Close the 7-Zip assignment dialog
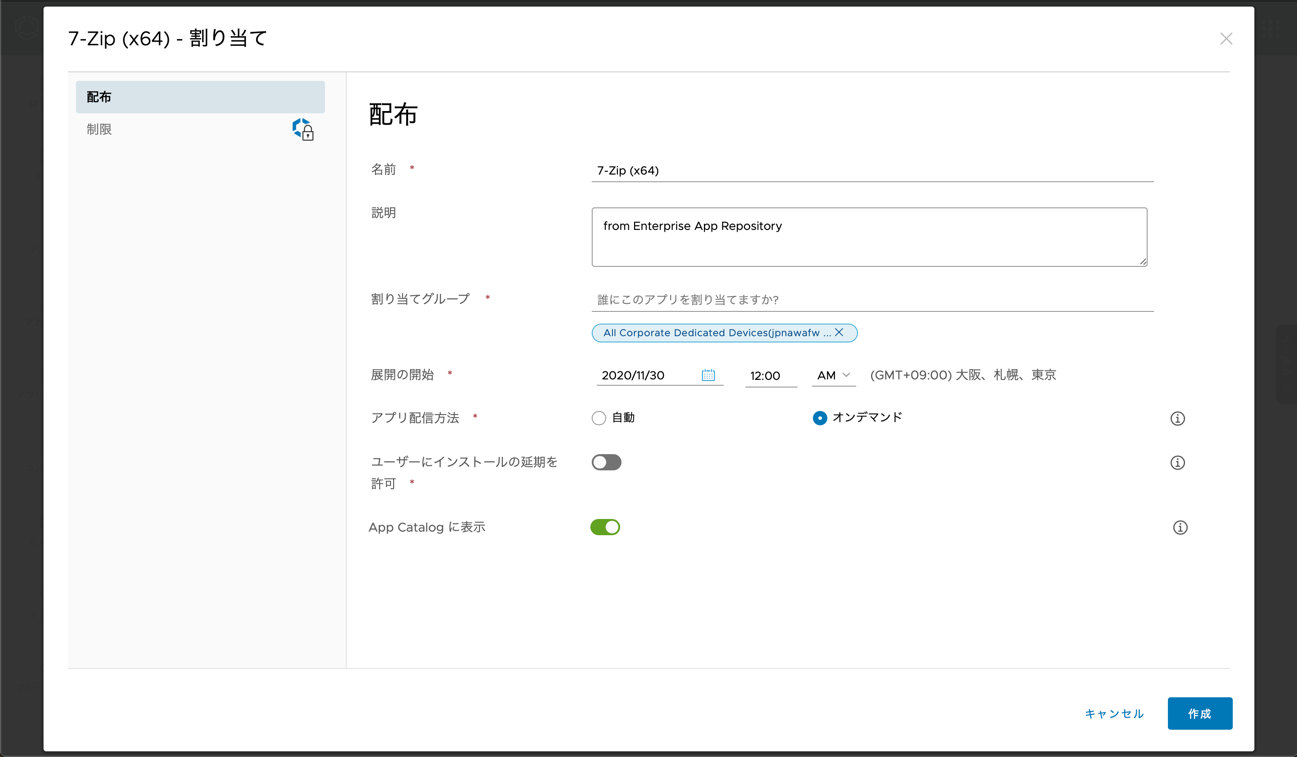1297x757 pixels. point(1226,39)
